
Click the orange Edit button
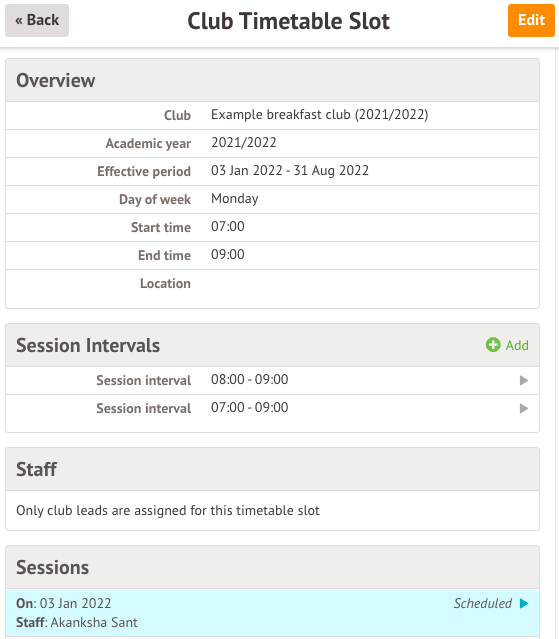pos(531,20)
